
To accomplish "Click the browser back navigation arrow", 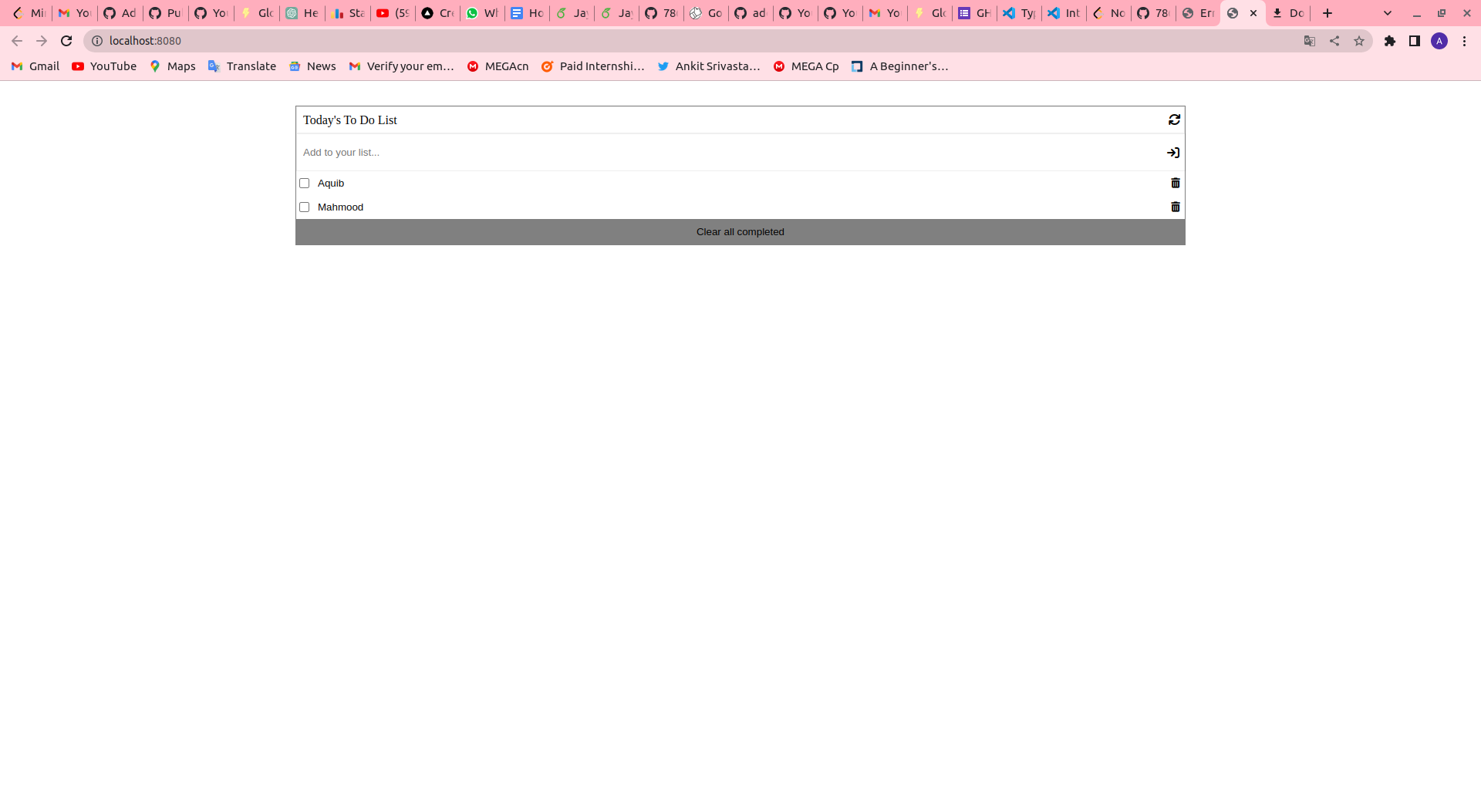I will tap(17, 41).
